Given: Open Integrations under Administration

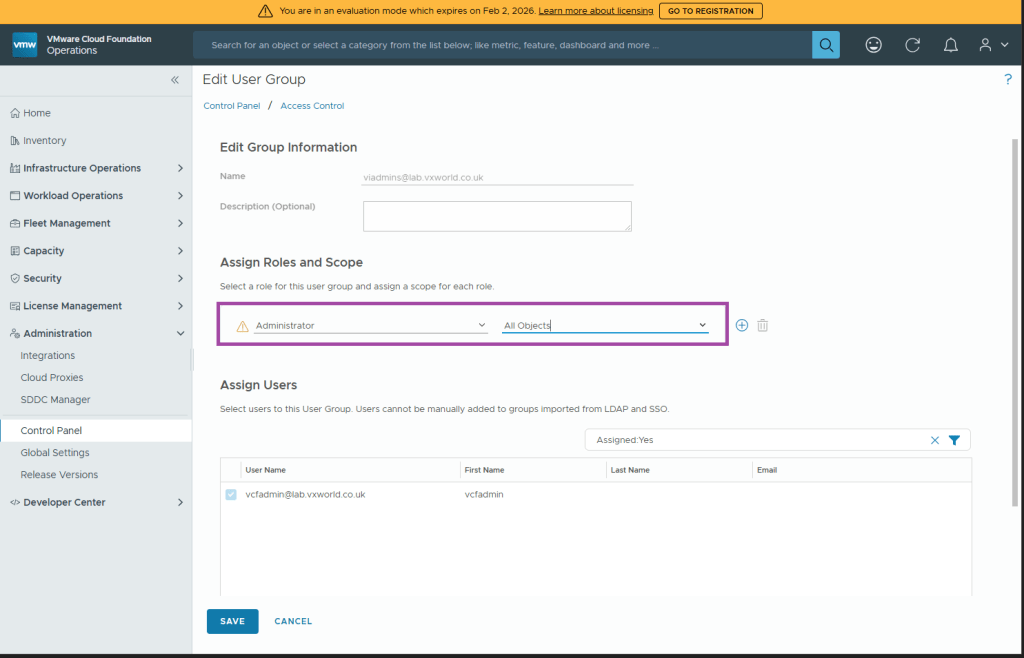Looking at the screenshot, I should [x=48, y=355].
